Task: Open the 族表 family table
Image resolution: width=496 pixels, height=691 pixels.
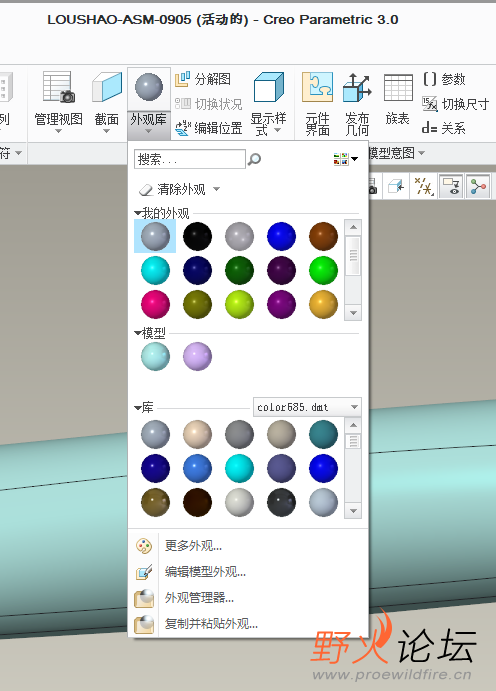Action: (398, 99)
